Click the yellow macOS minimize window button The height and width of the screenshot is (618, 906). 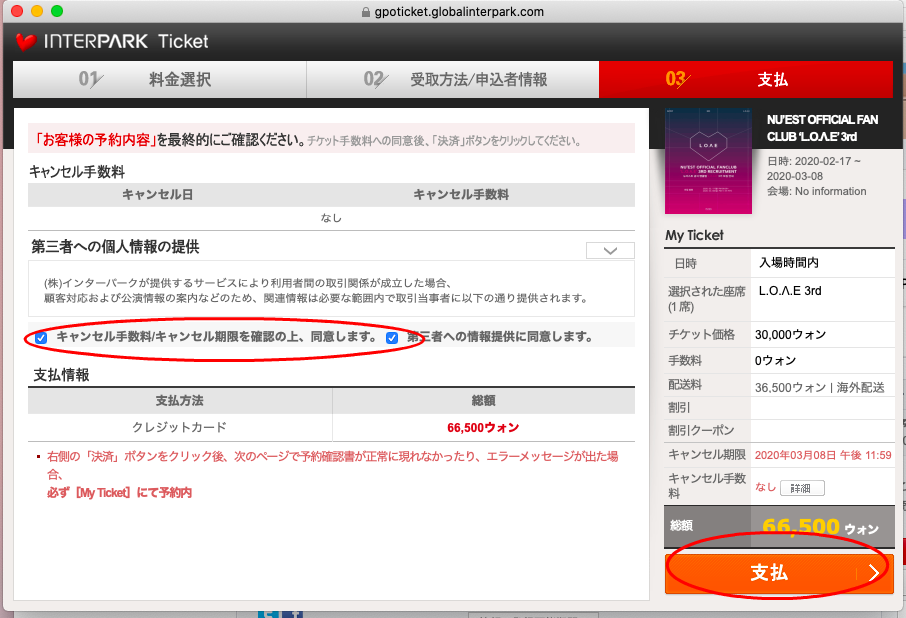click(x=37, y=11)
